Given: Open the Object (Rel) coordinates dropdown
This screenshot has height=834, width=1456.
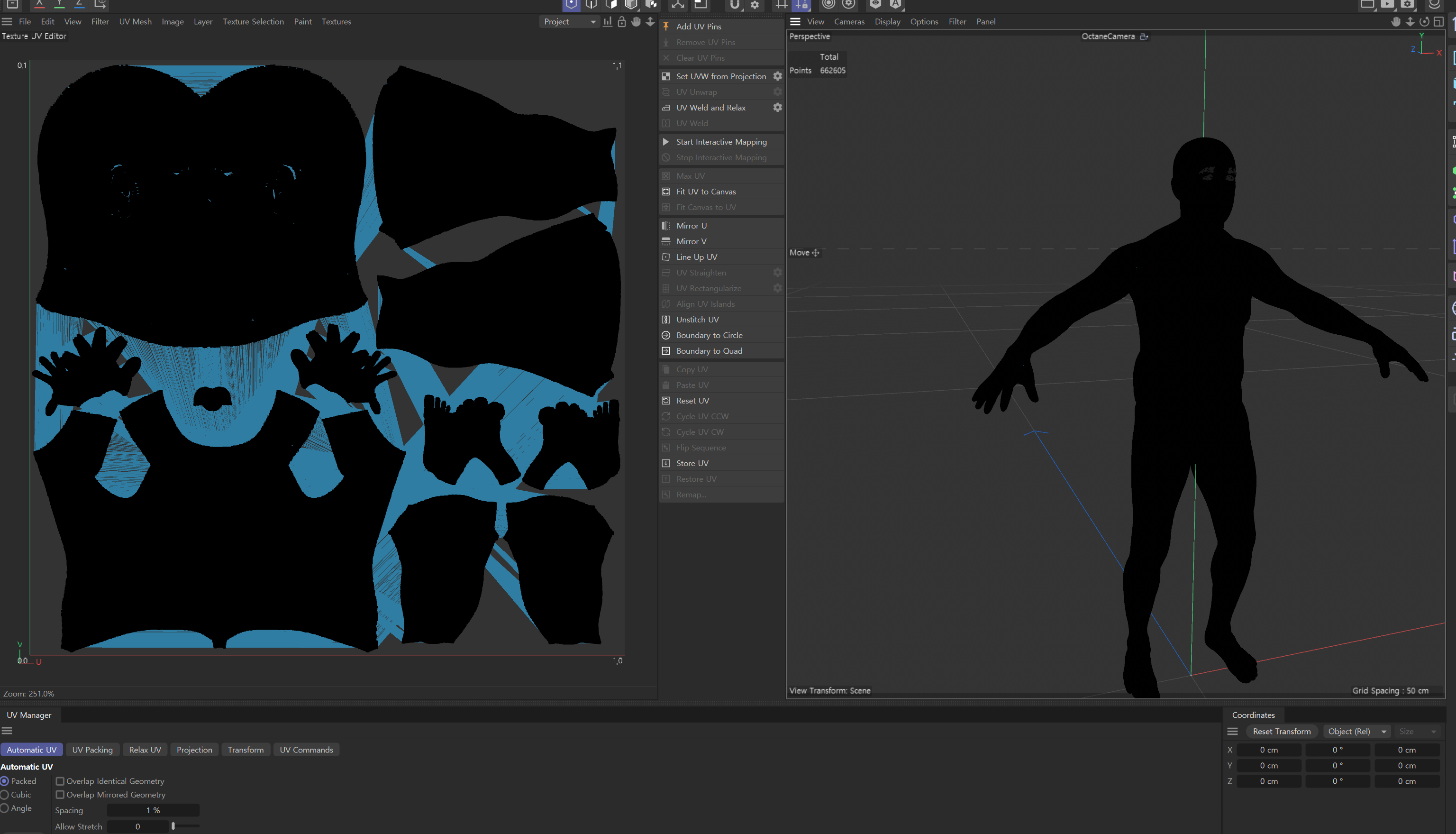Looking at the screenshot, I should point(1356,732).
